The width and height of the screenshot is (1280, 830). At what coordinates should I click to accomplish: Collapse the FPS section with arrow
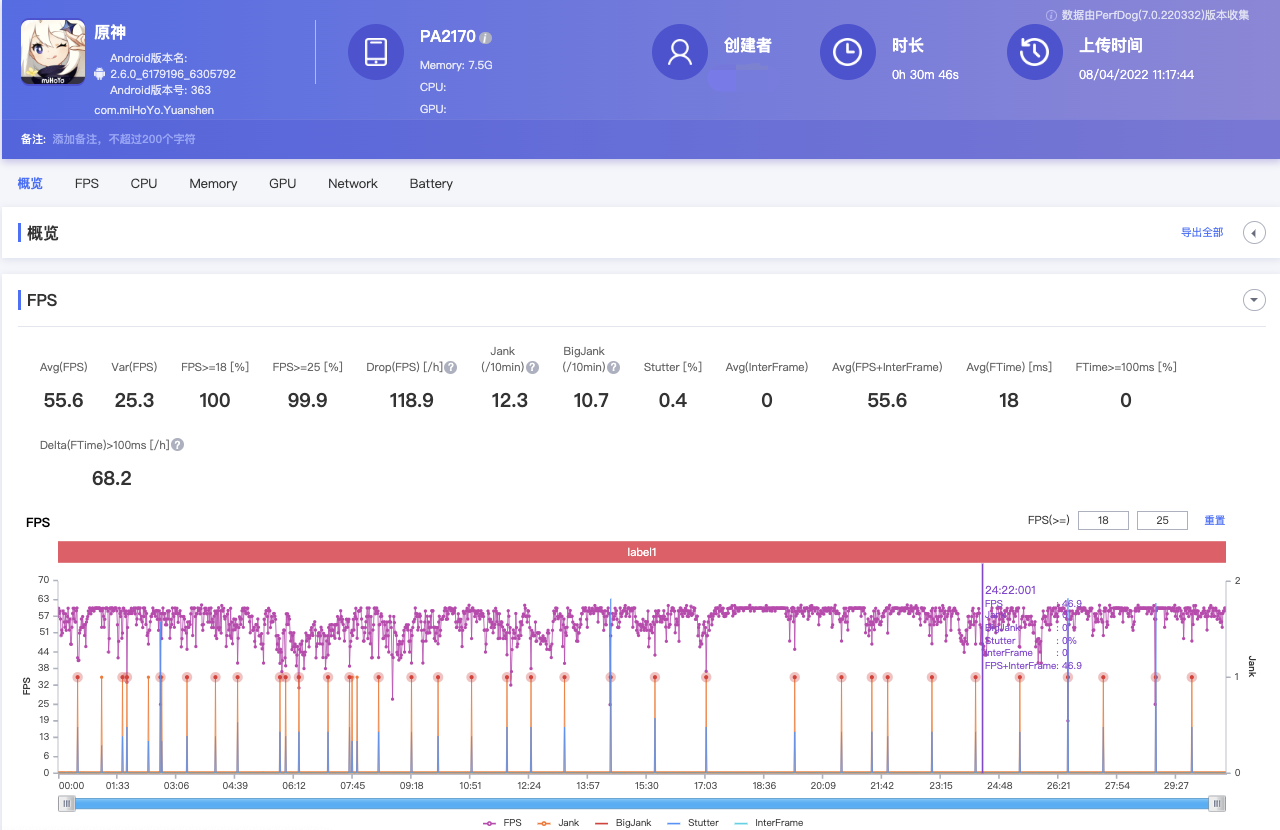point(1253,300)
